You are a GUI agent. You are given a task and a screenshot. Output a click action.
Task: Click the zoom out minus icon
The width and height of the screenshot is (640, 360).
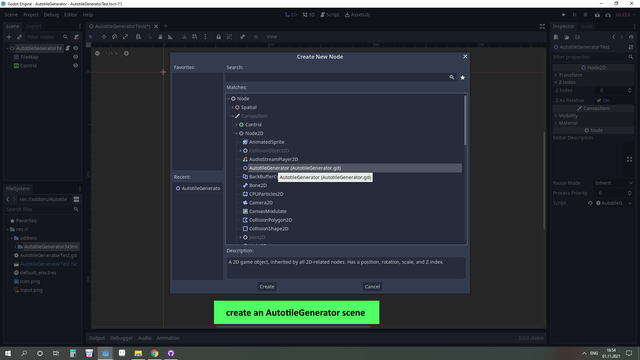97,53
